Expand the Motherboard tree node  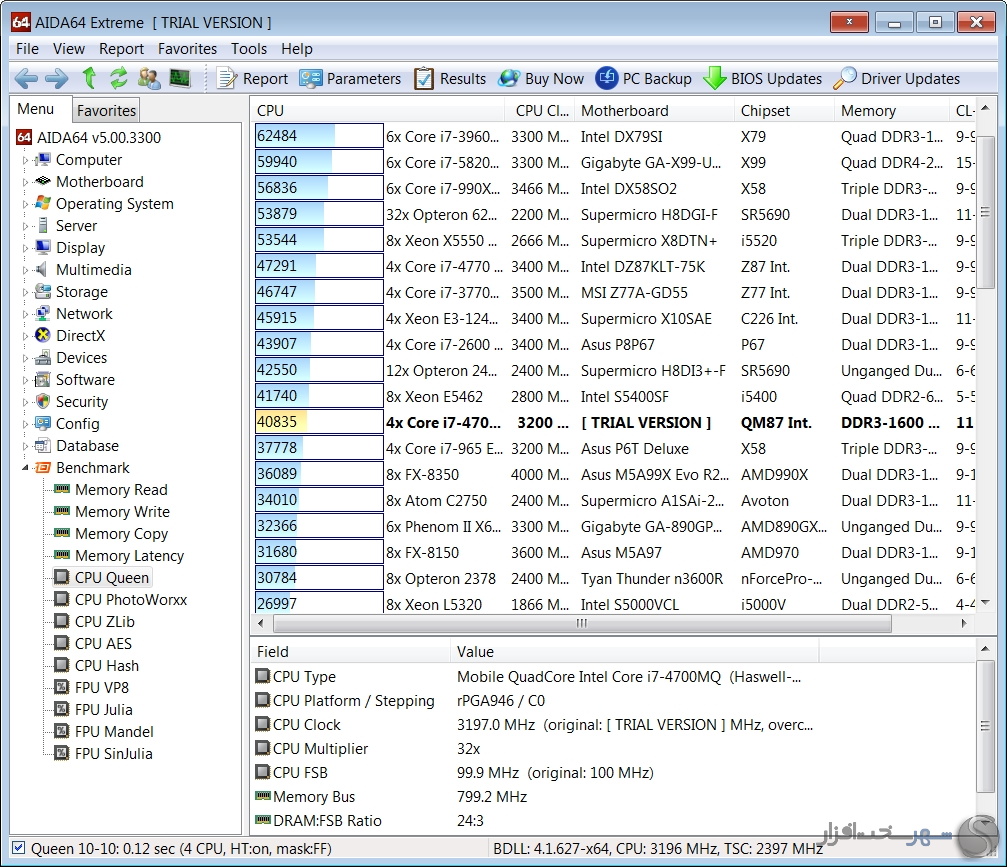point(25,182)
